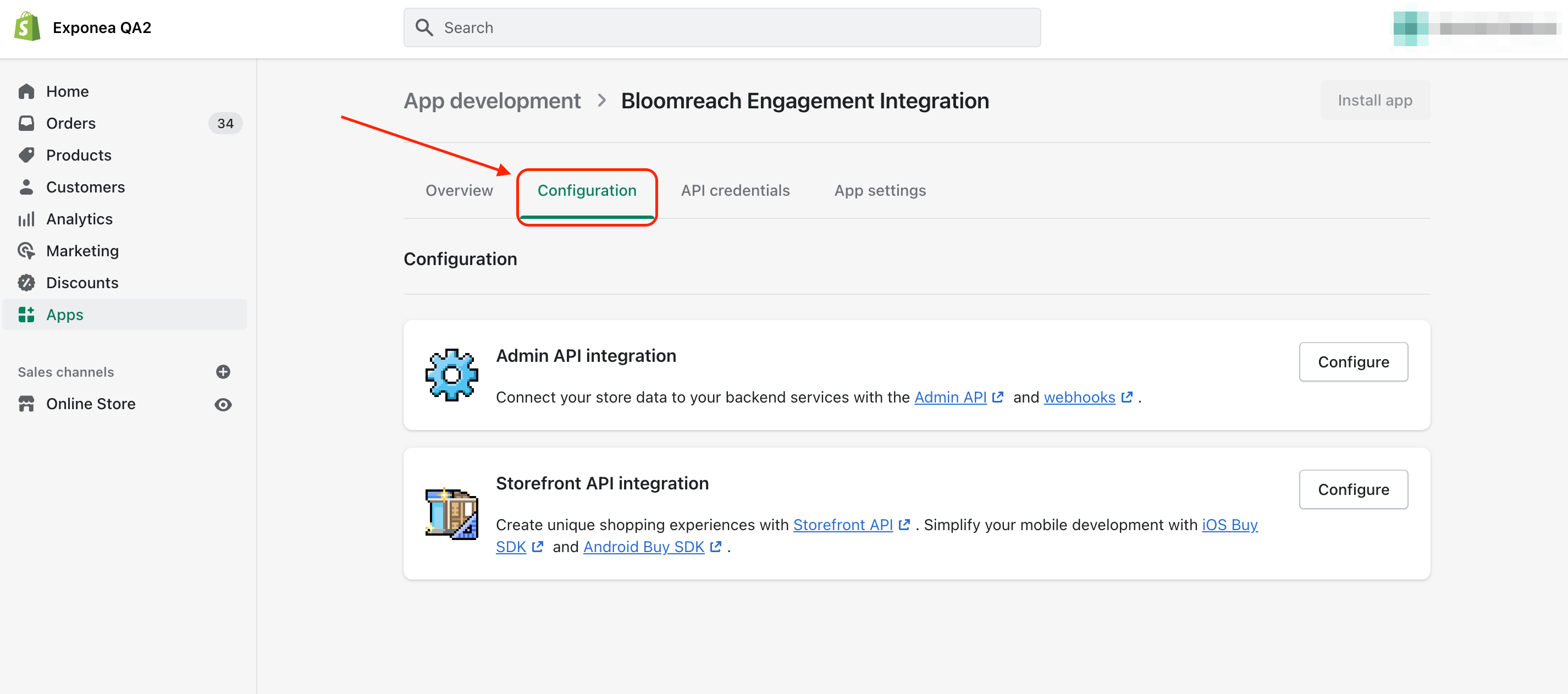Select Apps in the sidebar

64,315
